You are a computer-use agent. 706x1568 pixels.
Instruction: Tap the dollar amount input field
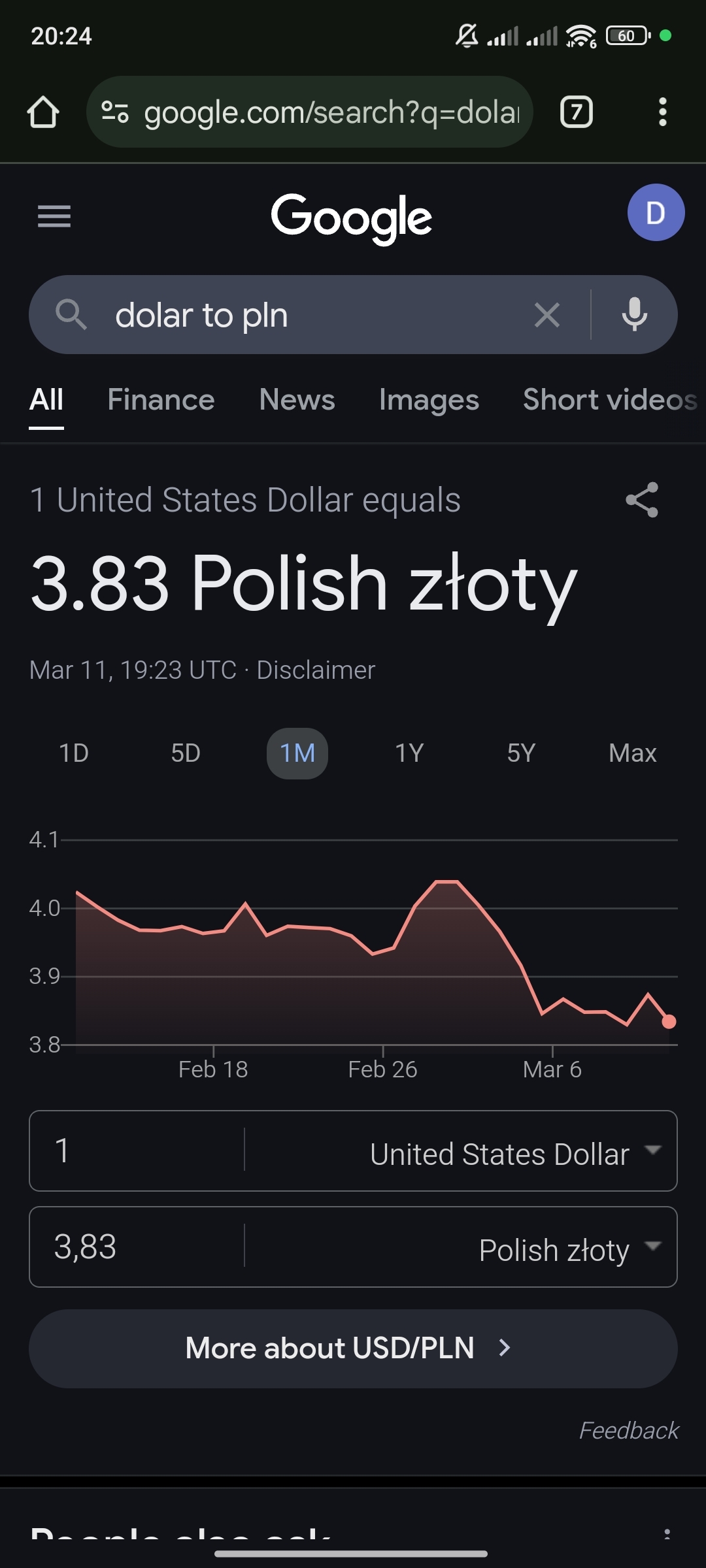click(137, 1151)
